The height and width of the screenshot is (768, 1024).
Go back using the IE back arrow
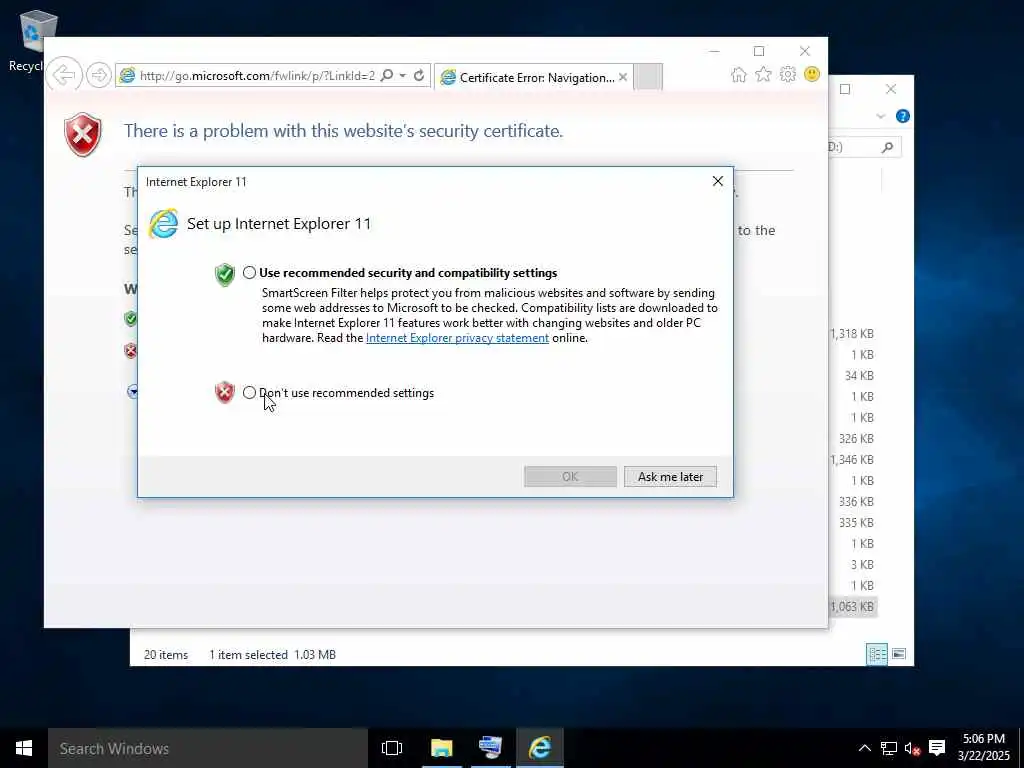click(x=64, y=75)
